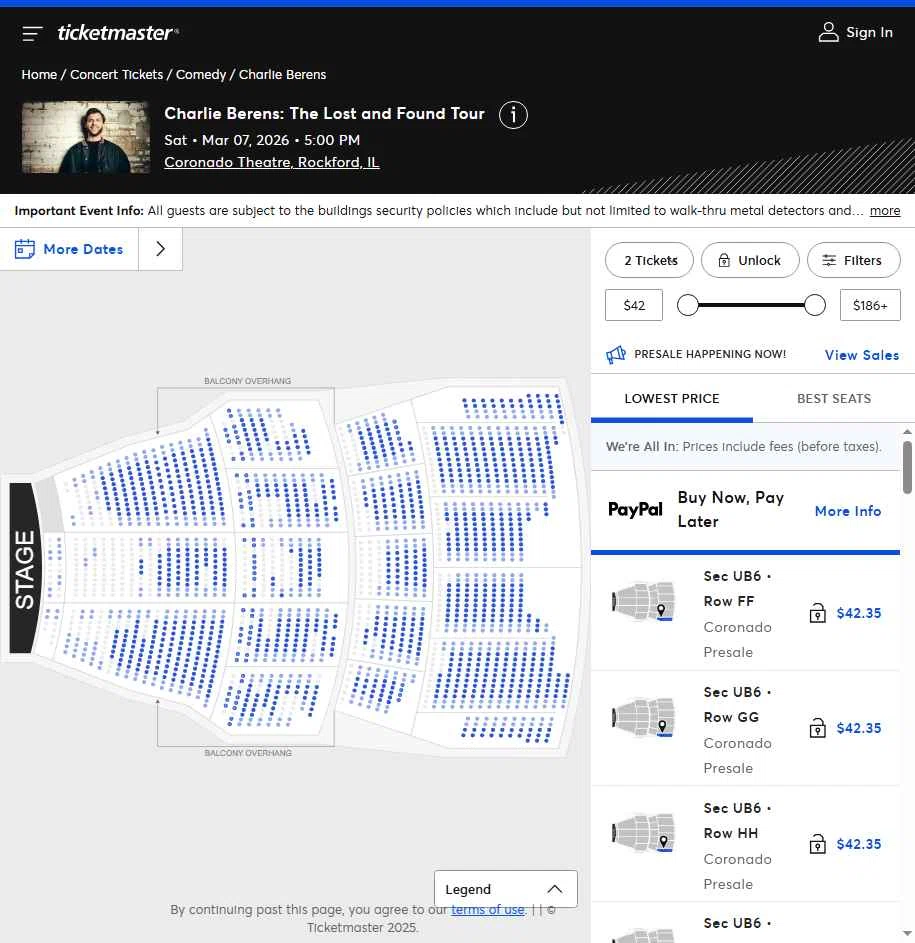Open the Filters options

pyautogui.click(x=853, y=260)
